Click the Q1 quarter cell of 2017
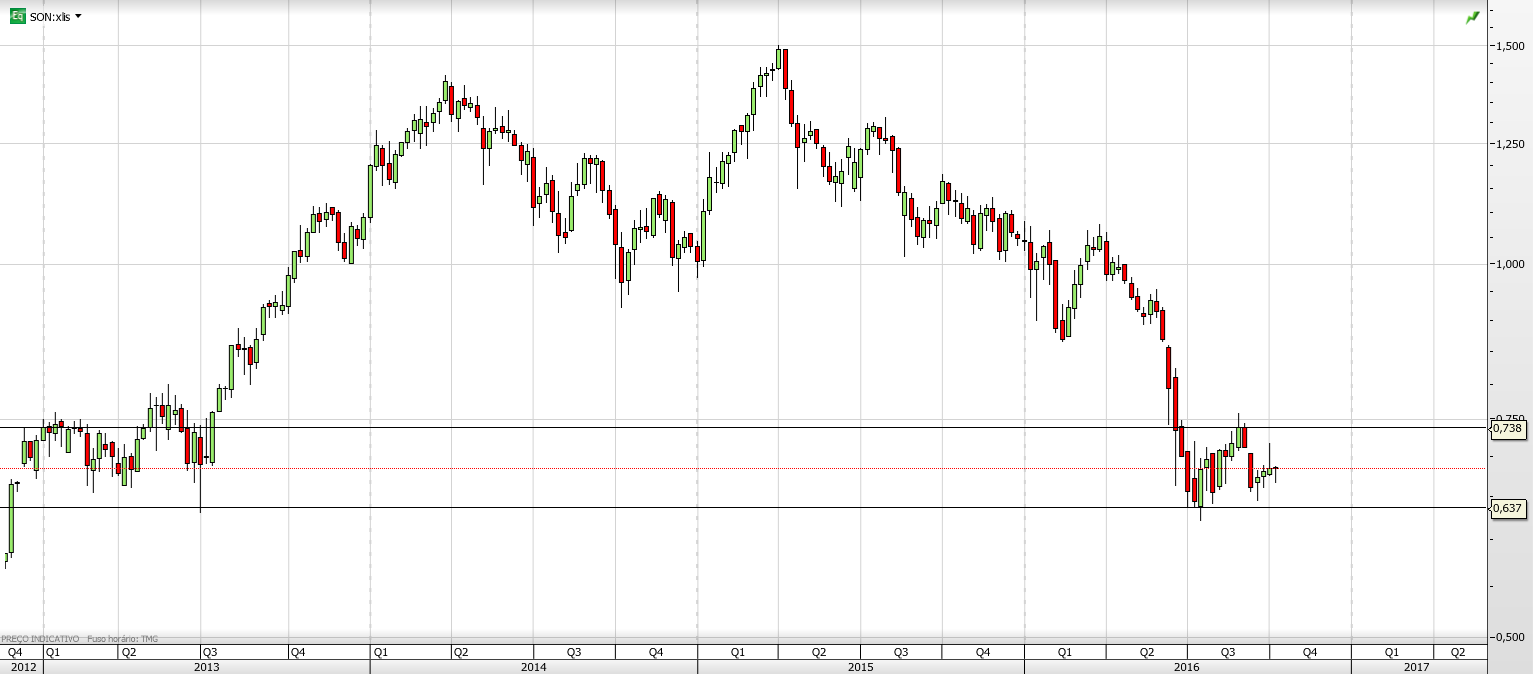This screenshot has width=1533, height=674. coord(1392,652)
